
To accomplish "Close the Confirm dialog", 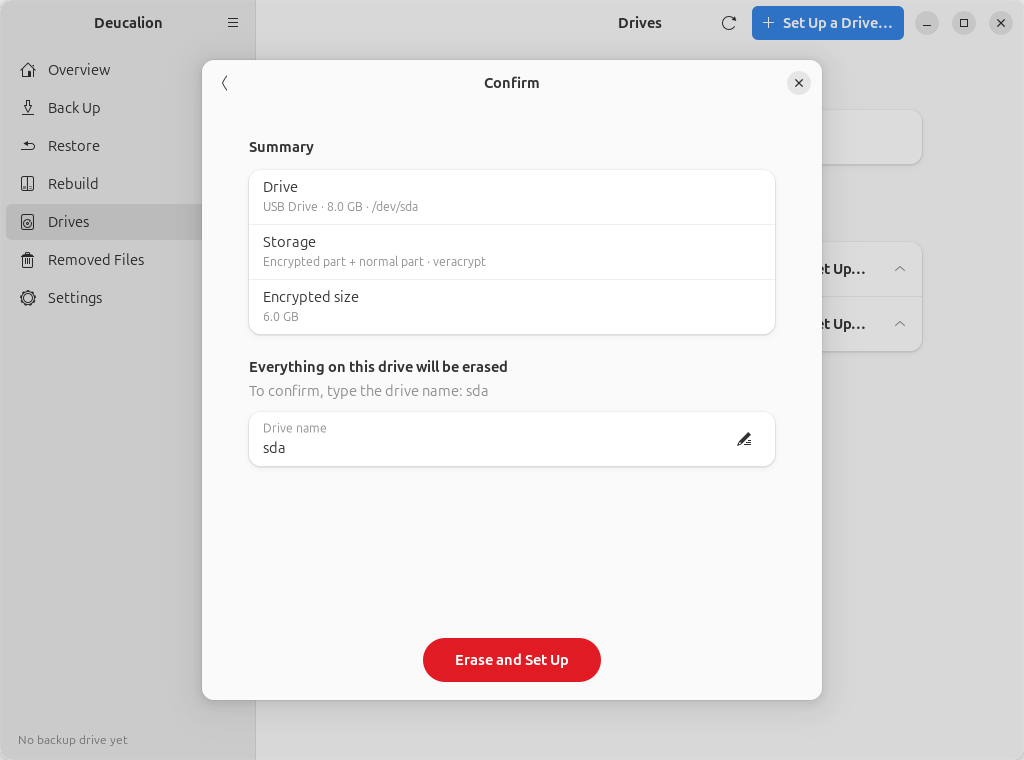I will click(x=798, y=83).
